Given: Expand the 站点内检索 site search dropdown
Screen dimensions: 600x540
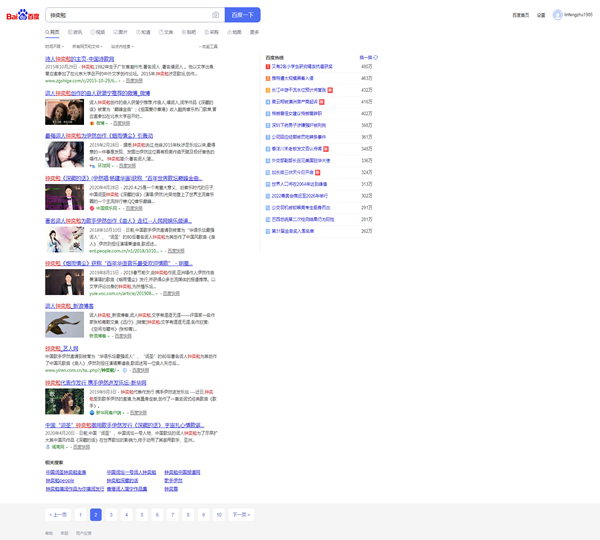Looking at the screenshot, I should coord(123,46).
